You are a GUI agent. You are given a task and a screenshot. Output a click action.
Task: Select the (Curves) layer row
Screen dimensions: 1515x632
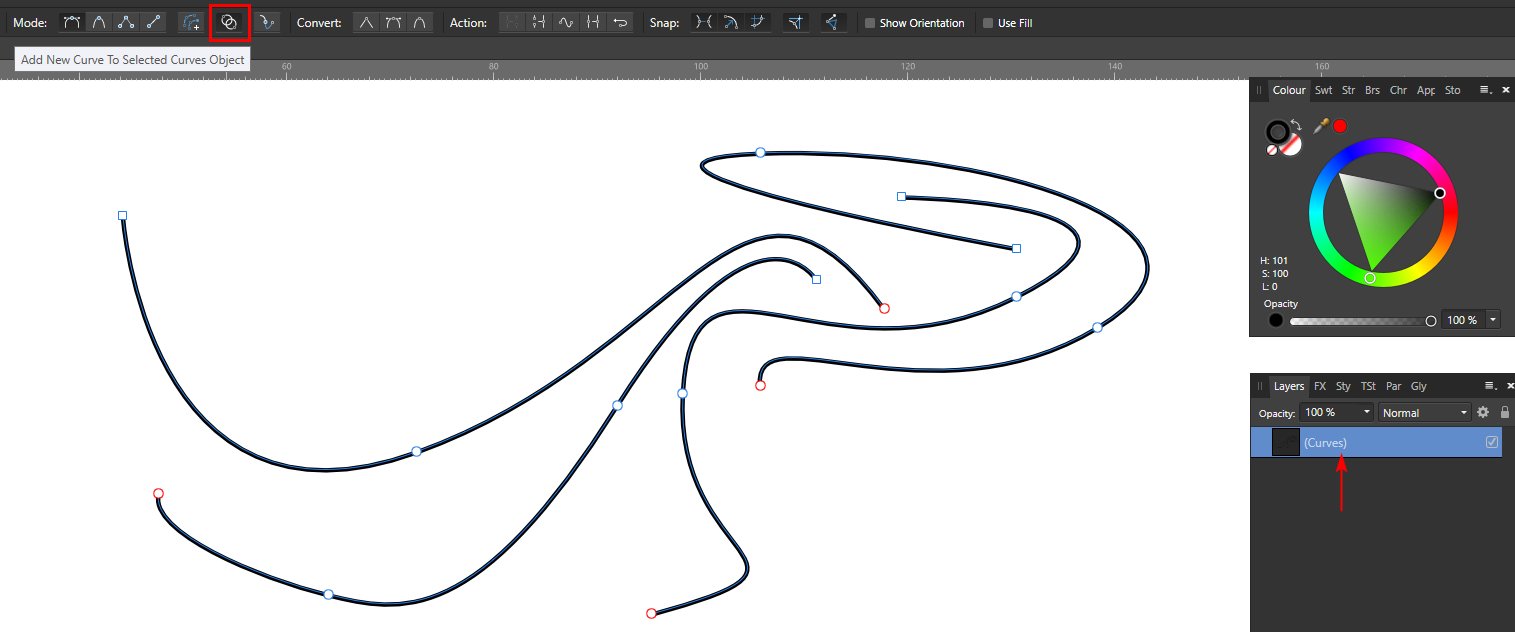click(1376, 442)
